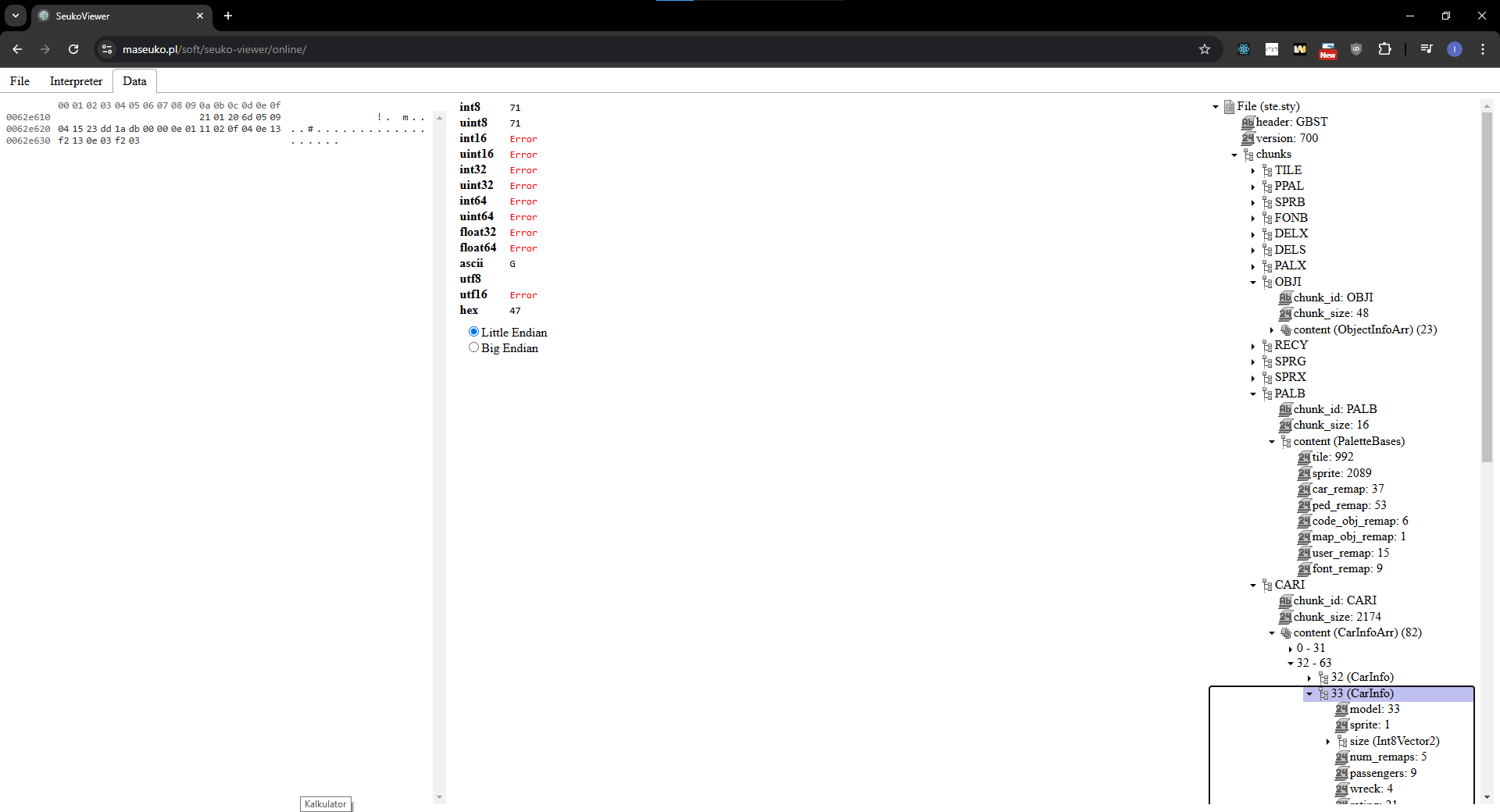Open the browser Extensions puzzle icon
This screenshot has height=812, width=1500.
click(1384, 49)
